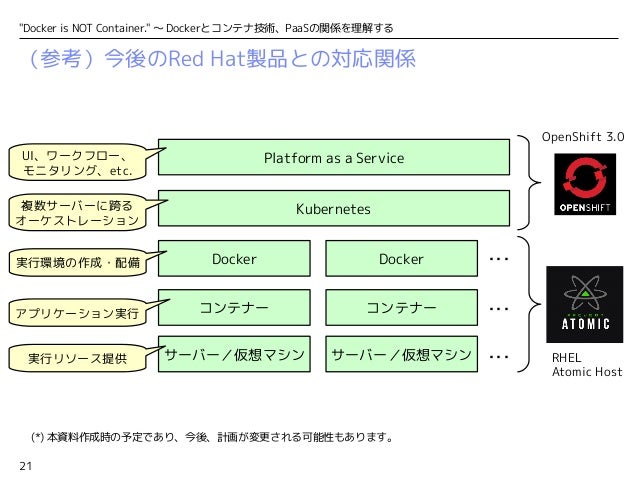Screen dimensions: 638x479
Task: Click the page number 21
Action: [x=25, y=466]
